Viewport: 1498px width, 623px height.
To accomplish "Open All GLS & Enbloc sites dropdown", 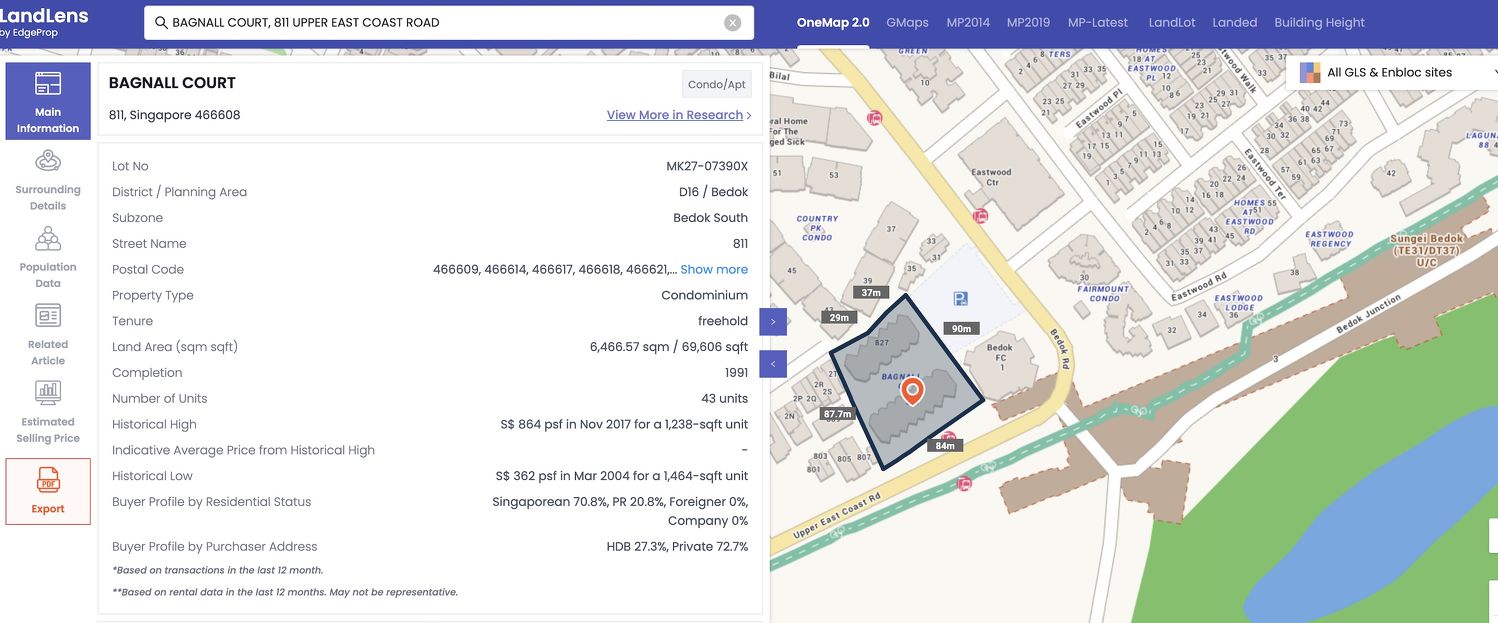I will [1390, 72].
